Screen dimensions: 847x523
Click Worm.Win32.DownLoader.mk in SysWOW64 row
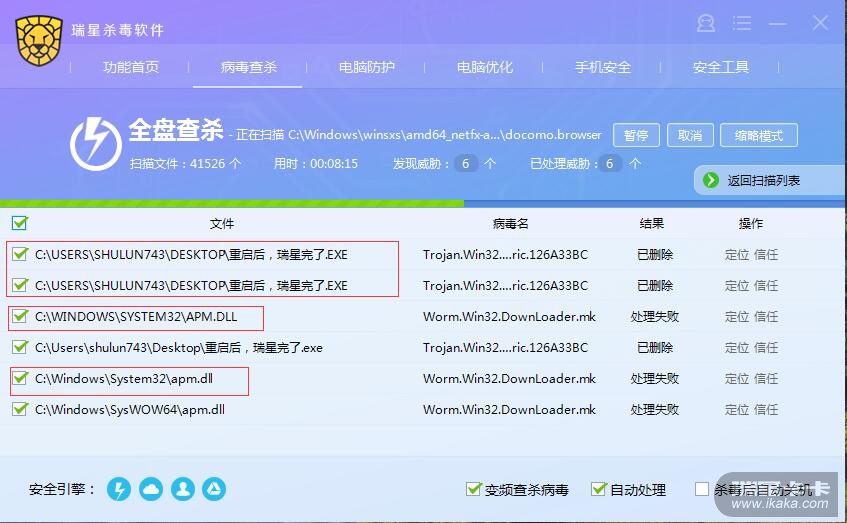pos(509,410)
